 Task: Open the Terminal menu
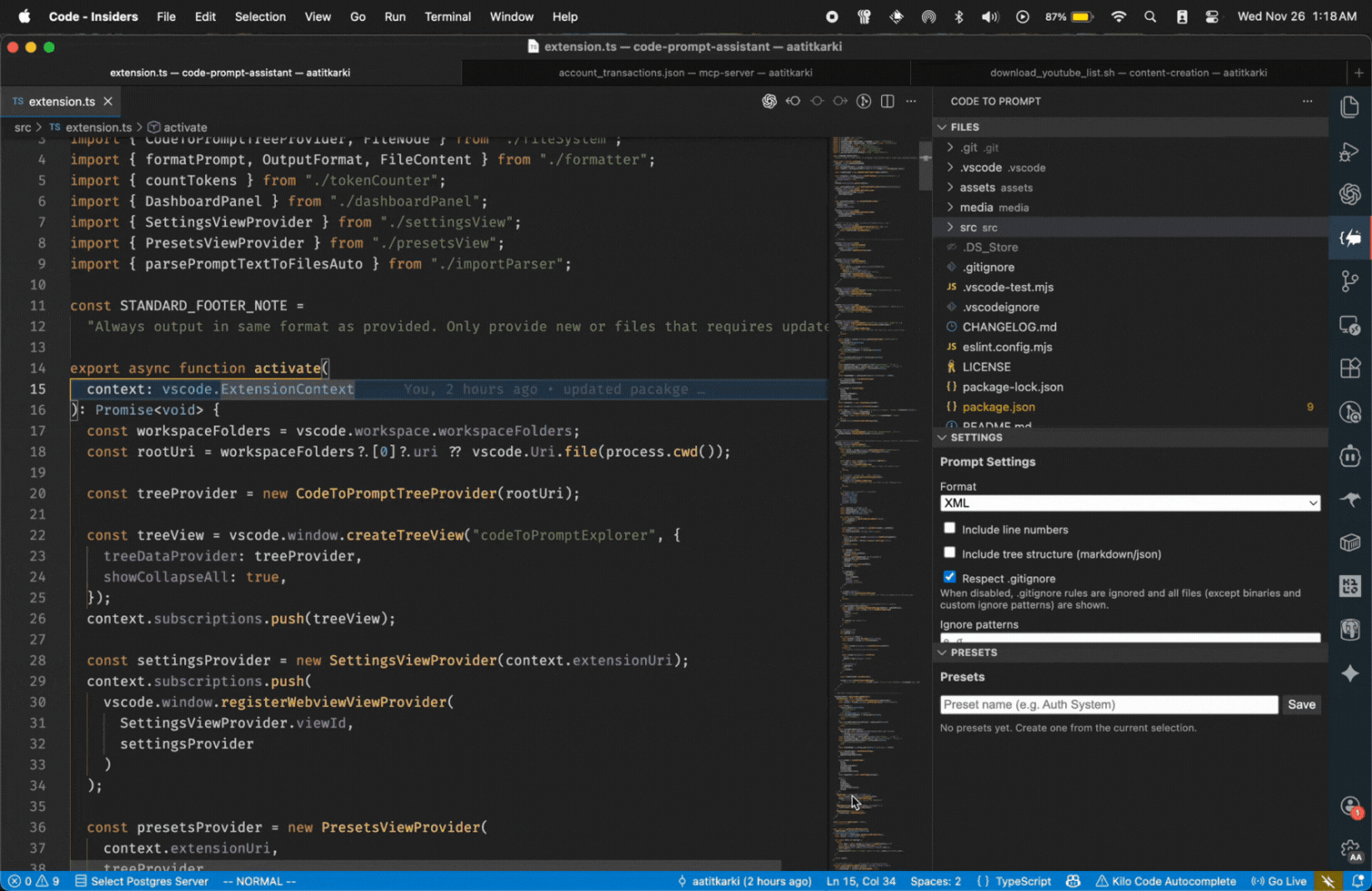(x=447, y=16)
